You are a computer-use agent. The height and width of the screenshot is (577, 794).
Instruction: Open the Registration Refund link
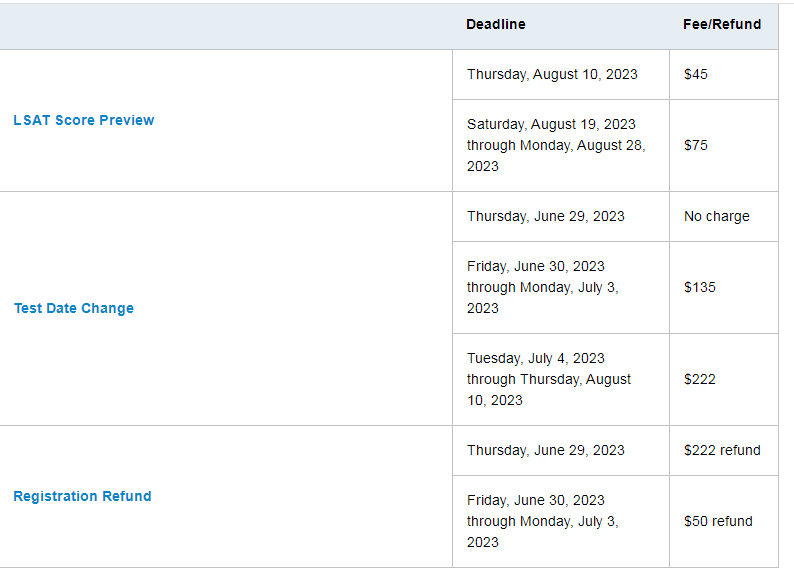point(82,496)
